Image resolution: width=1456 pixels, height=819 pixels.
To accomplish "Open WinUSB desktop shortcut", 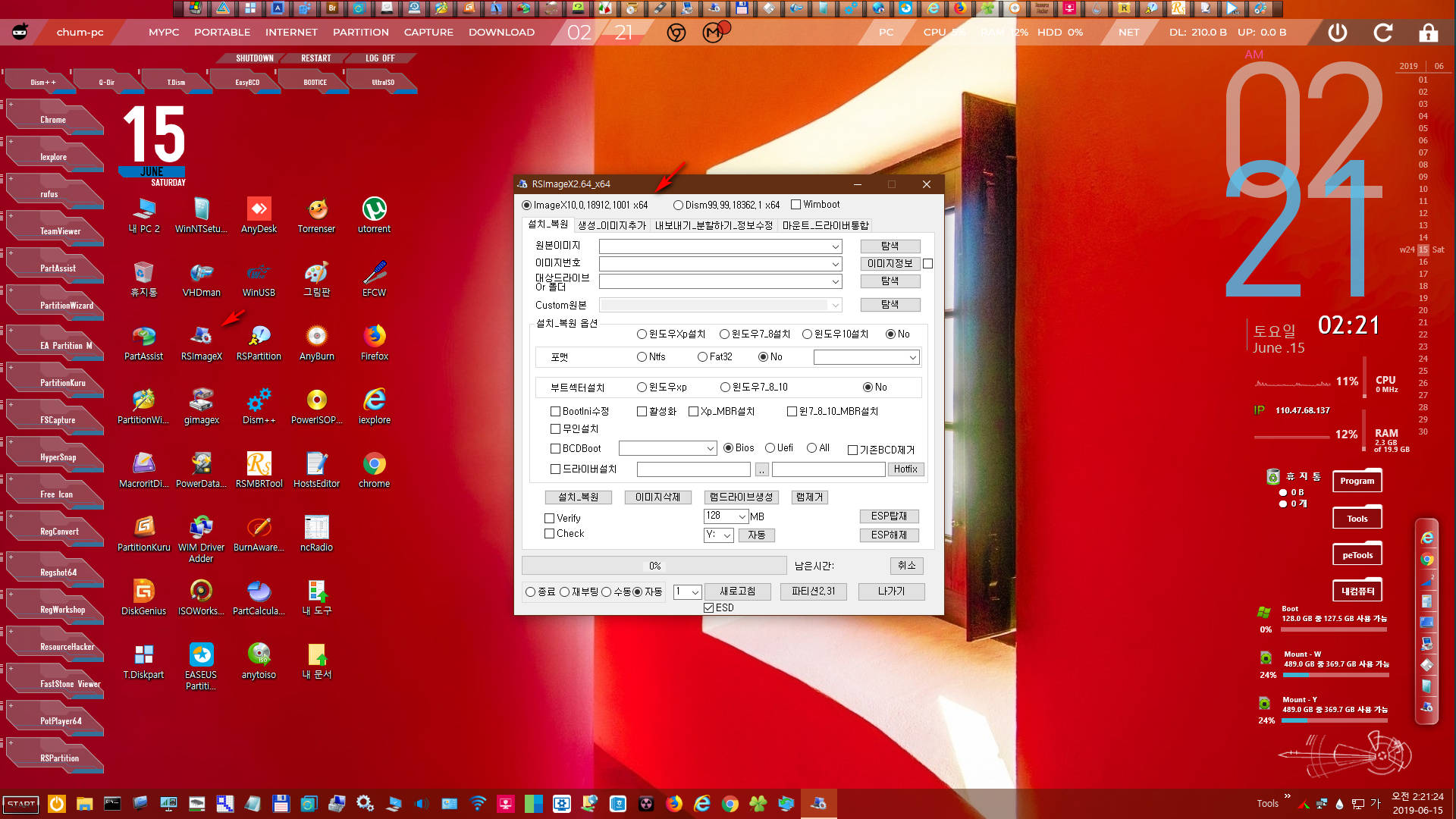I will tap(259, 278).
